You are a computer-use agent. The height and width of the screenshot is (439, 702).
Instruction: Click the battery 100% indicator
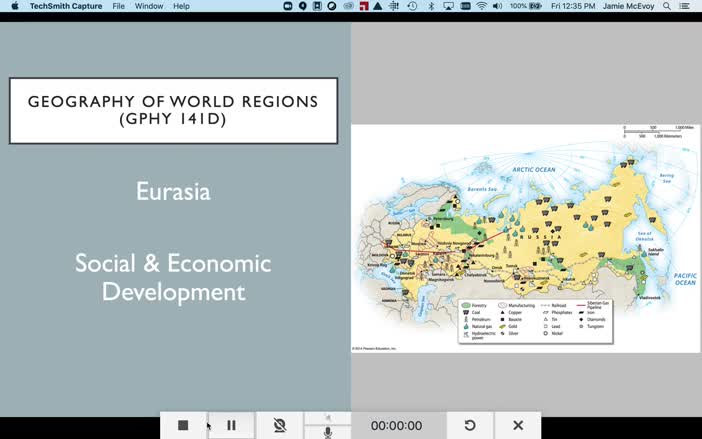(526, 6)
